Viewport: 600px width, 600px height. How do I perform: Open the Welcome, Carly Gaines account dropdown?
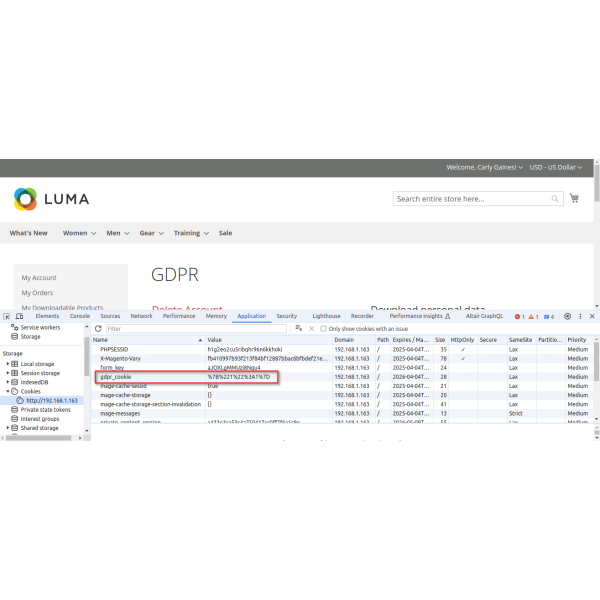pyautogui.click(x=484, y=167)
